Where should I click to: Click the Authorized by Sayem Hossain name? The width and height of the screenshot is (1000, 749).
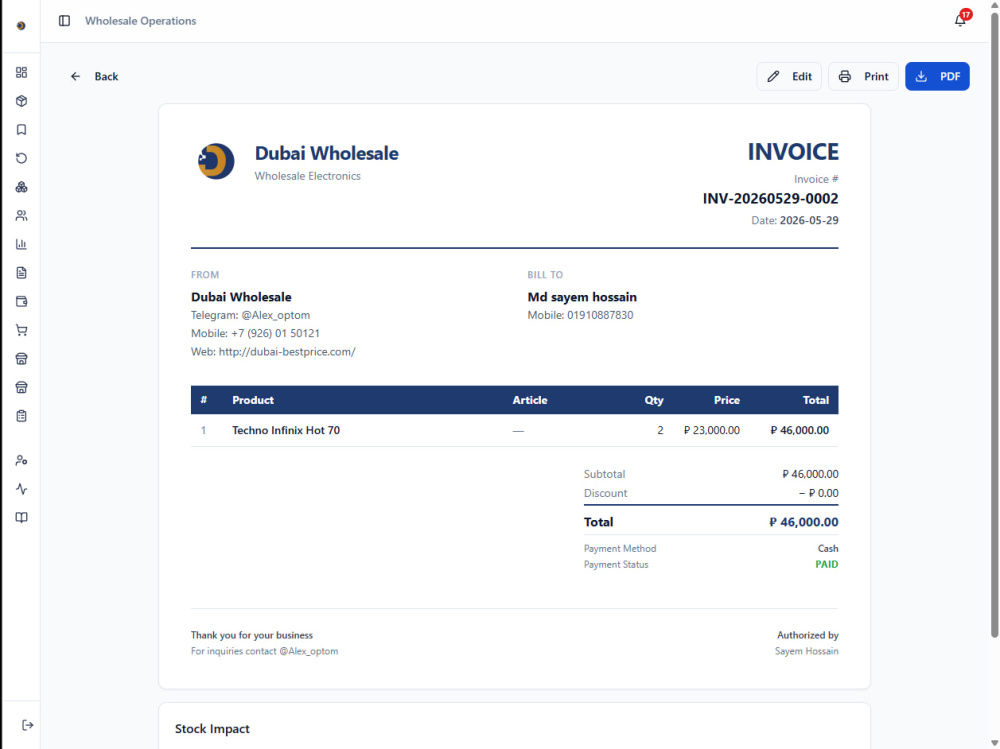[806, 651]
